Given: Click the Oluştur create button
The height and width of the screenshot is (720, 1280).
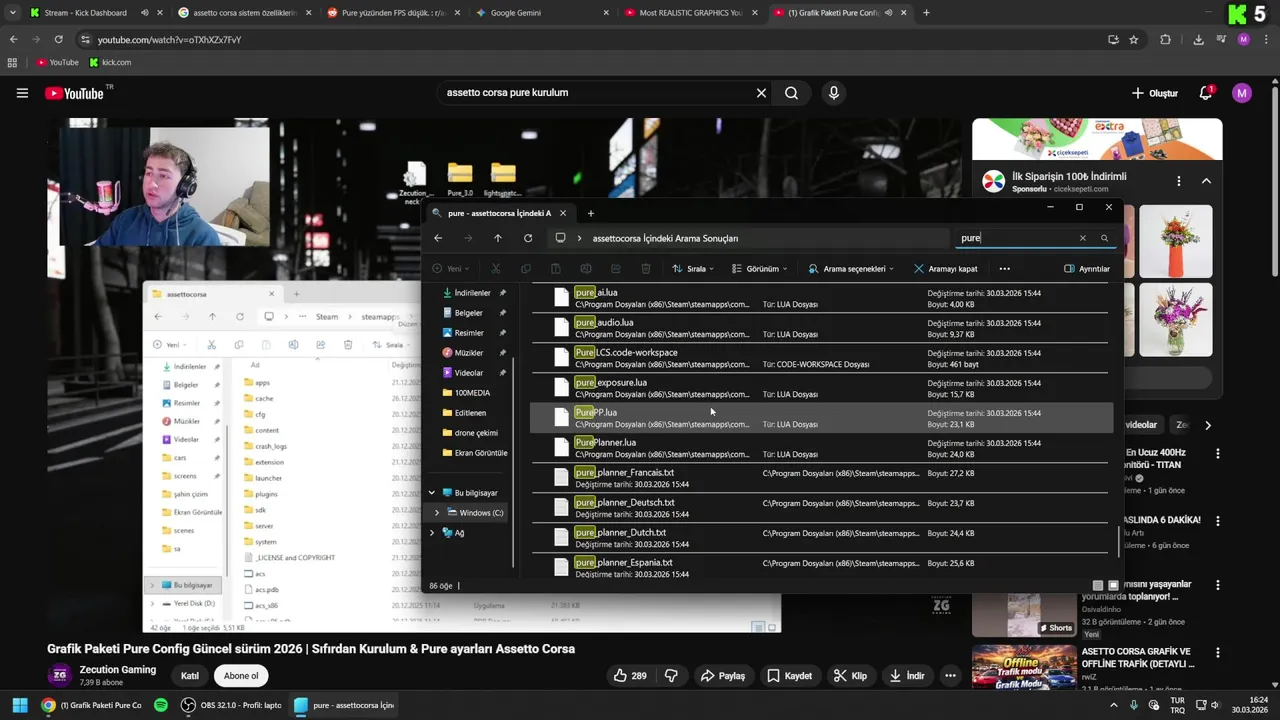Looking at the screenshot, I should 1155,93.
